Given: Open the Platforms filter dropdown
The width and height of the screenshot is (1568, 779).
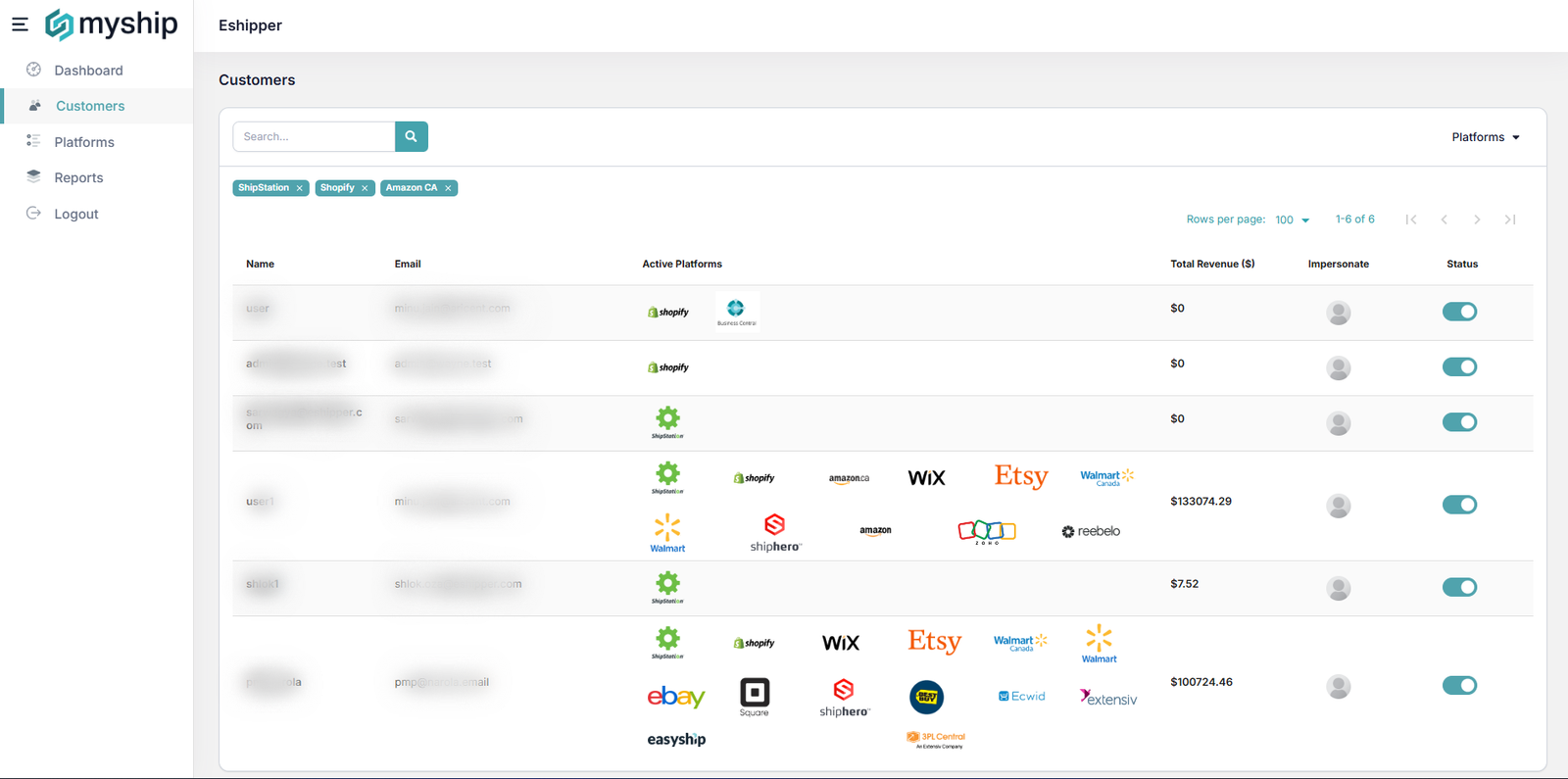Looking at the screenshot, I should pyautogui.click(x=1486, y=137).
